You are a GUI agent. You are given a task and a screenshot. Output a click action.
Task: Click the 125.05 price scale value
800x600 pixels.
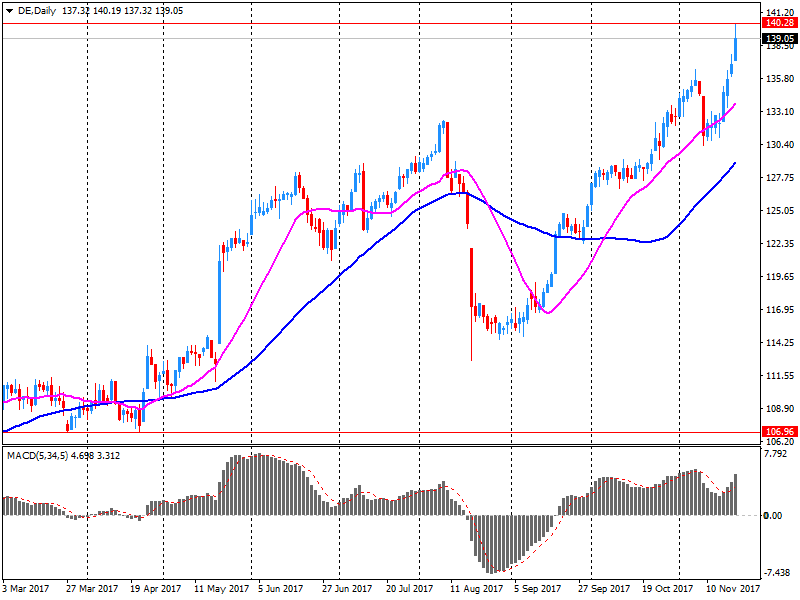click(x=780, y=211)
